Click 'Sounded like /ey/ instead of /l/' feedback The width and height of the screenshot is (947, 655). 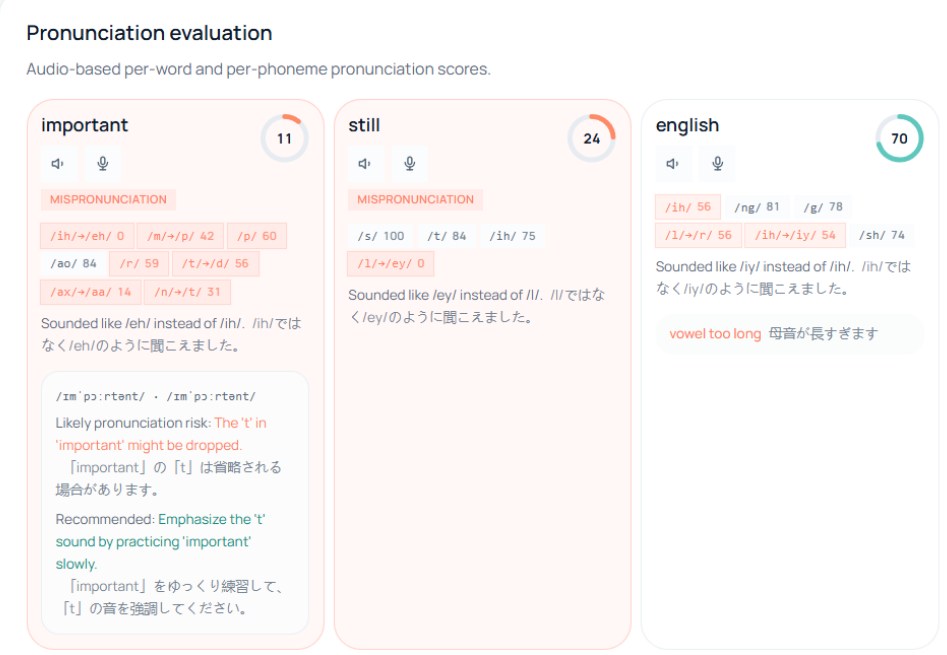[445, 295]
